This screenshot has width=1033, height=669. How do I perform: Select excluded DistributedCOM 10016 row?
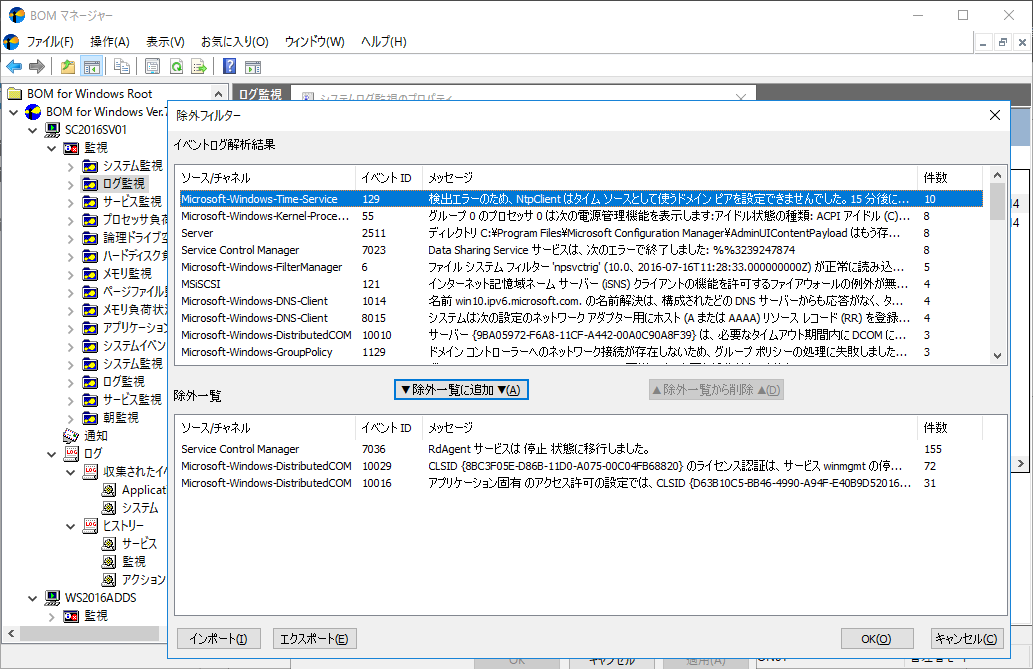[580, 483]
